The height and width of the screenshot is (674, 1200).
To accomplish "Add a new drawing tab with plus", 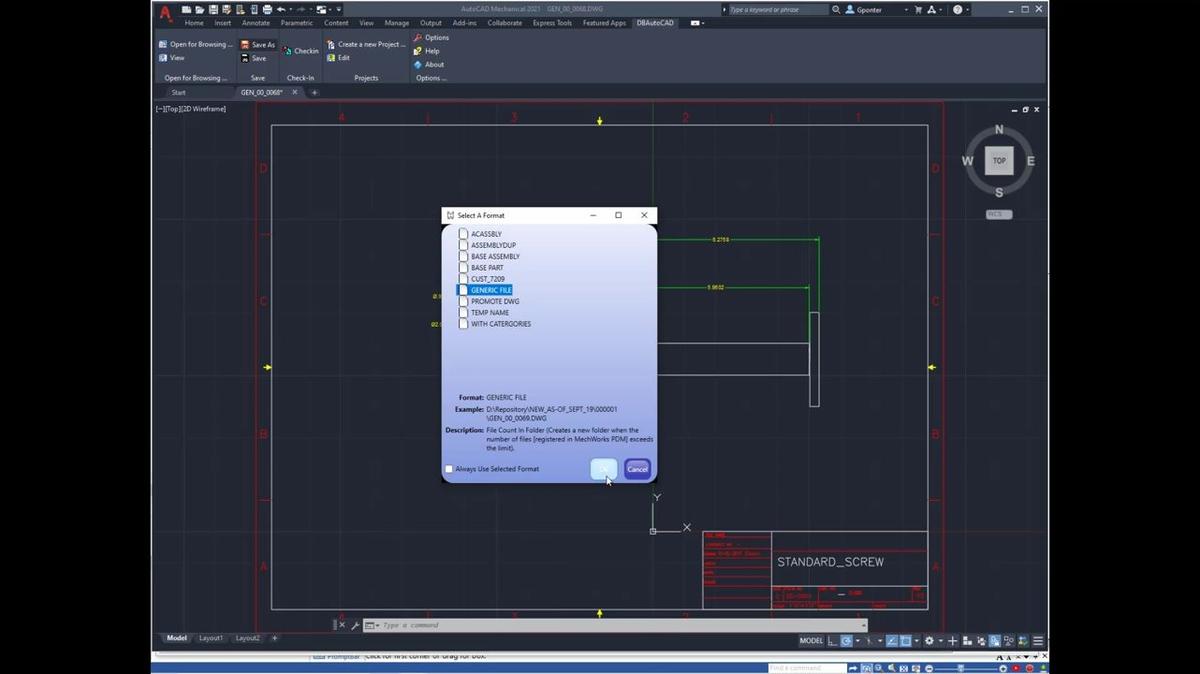I will [x=314, y=92].
